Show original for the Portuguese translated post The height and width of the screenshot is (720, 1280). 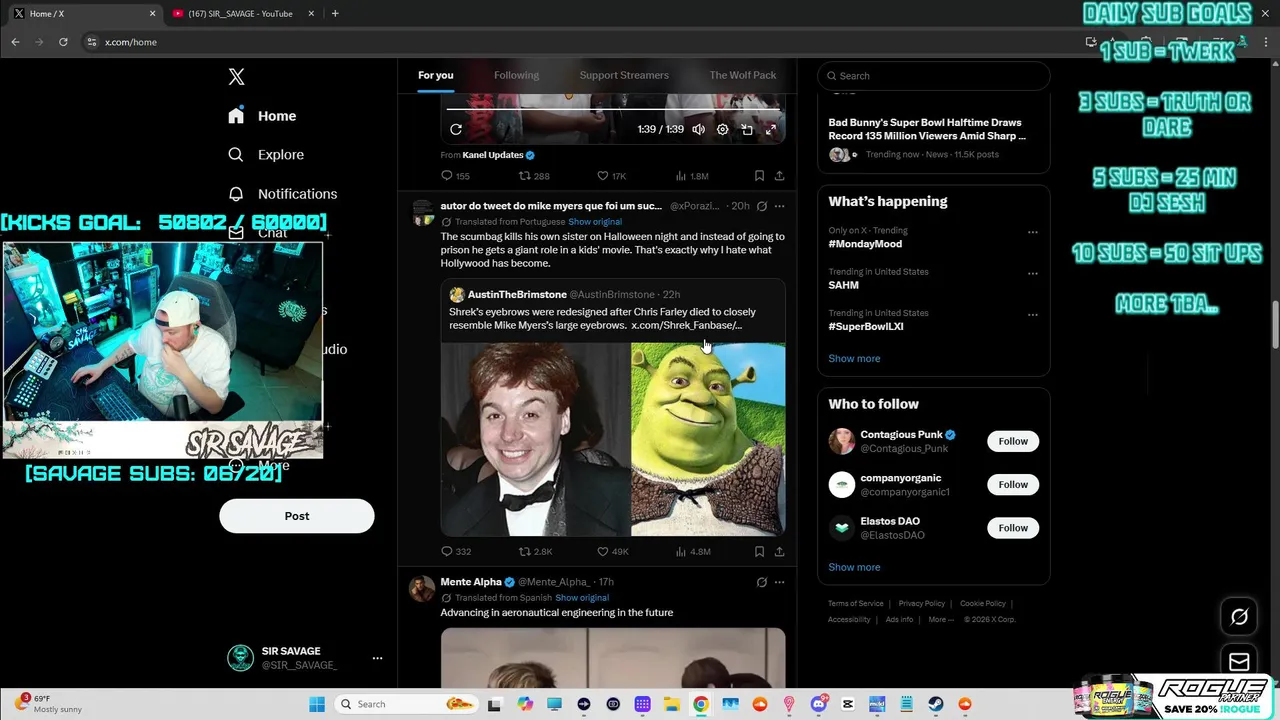[595, 222]
